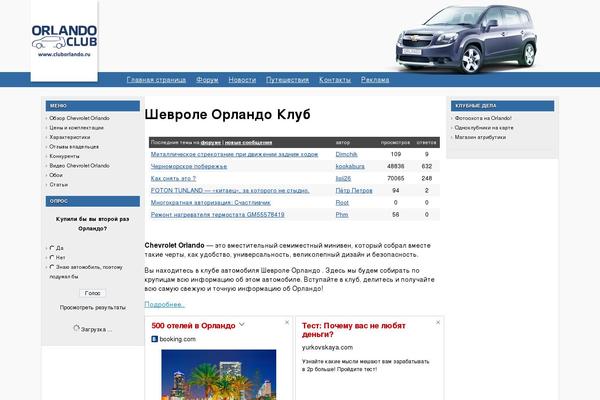
Task: Open topic 'FOTON TUNLAND — китаец'
Action: pyautogui.click(x=230, y=191)
